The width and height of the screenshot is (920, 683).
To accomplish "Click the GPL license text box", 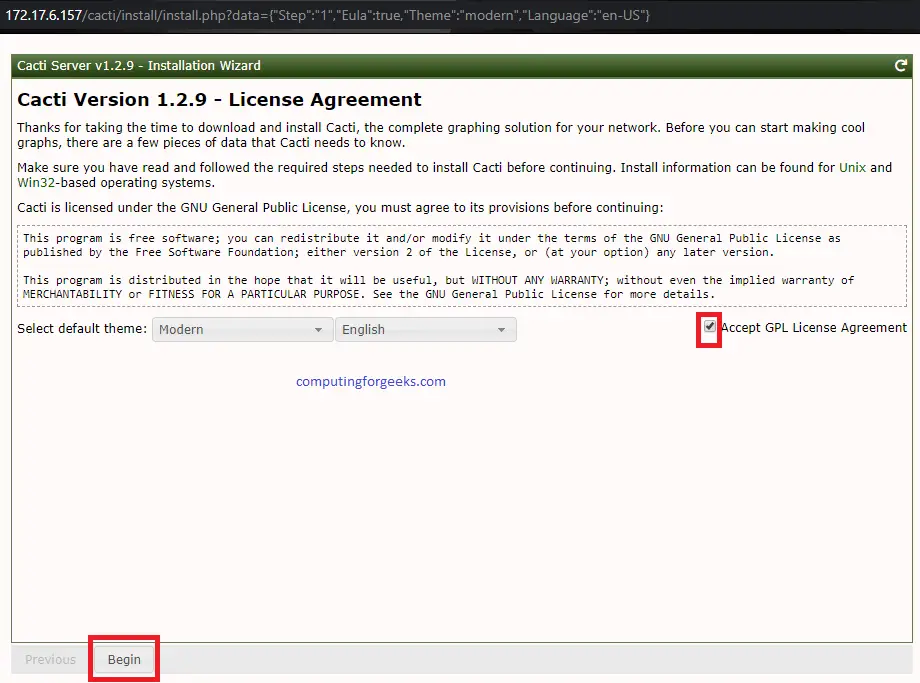I will click(x=462, y=266).
